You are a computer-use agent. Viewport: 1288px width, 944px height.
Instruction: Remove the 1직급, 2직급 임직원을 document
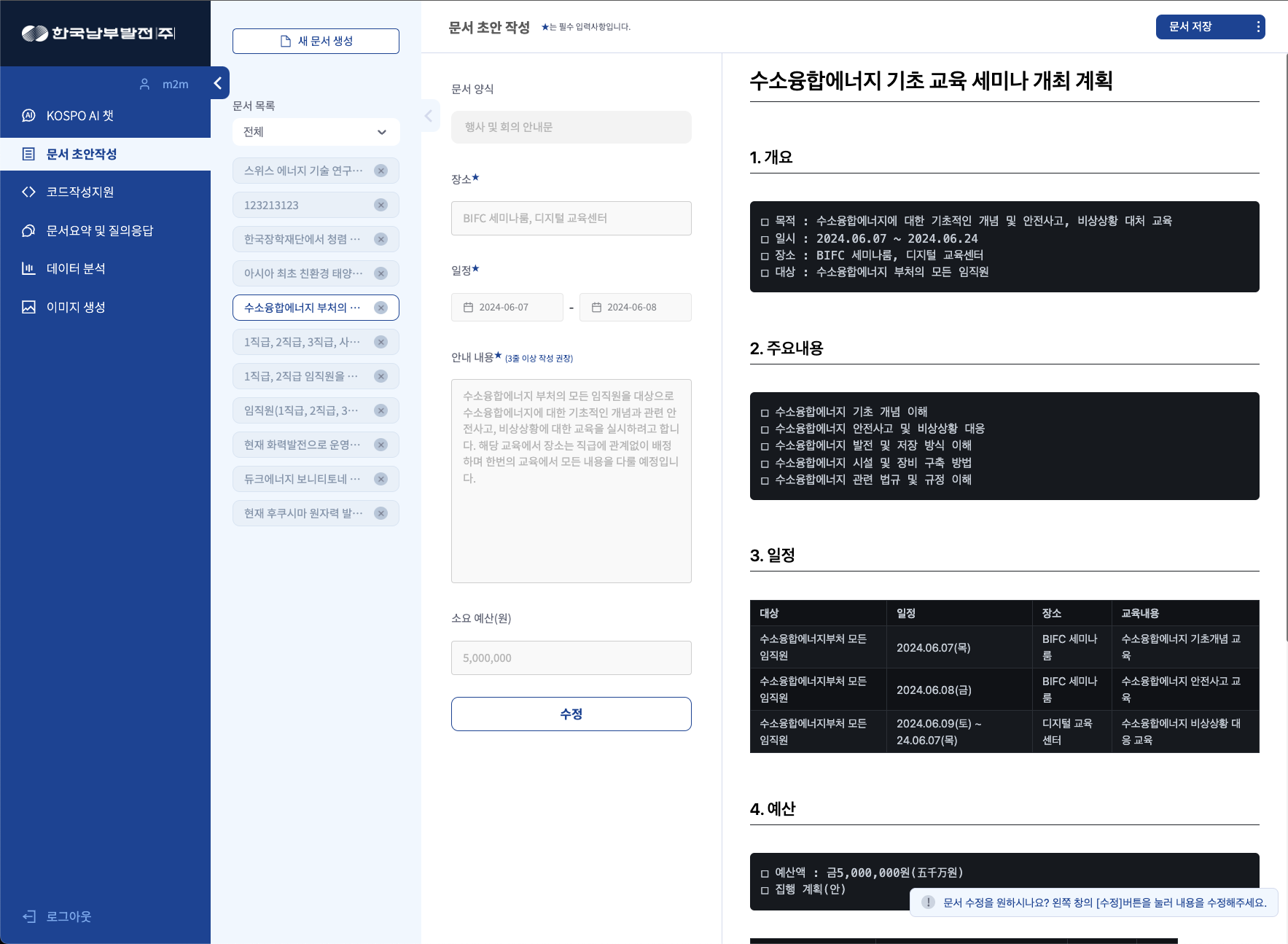(380, 376)
